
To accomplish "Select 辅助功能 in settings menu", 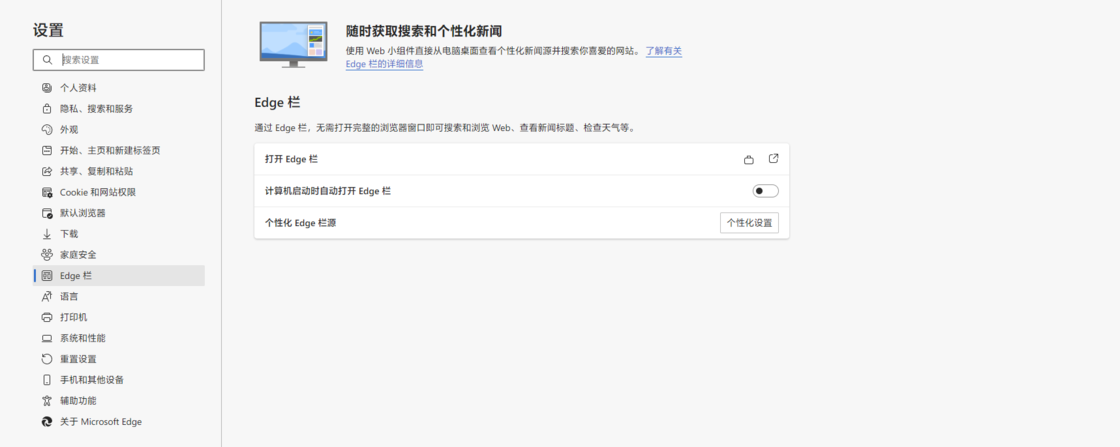I will pos(78,401).
